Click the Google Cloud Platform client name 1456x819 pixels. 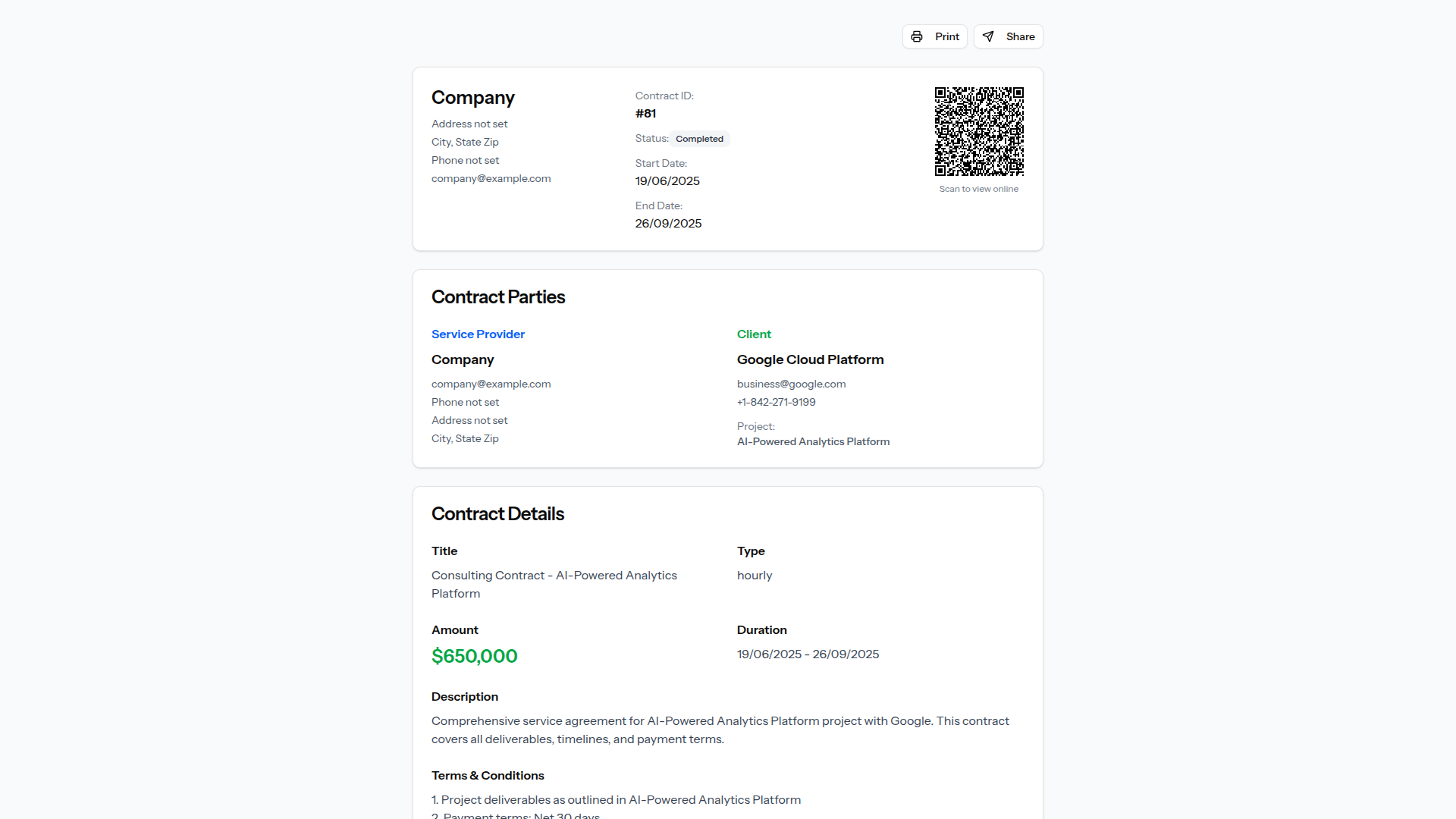click(x=810, y=359)
